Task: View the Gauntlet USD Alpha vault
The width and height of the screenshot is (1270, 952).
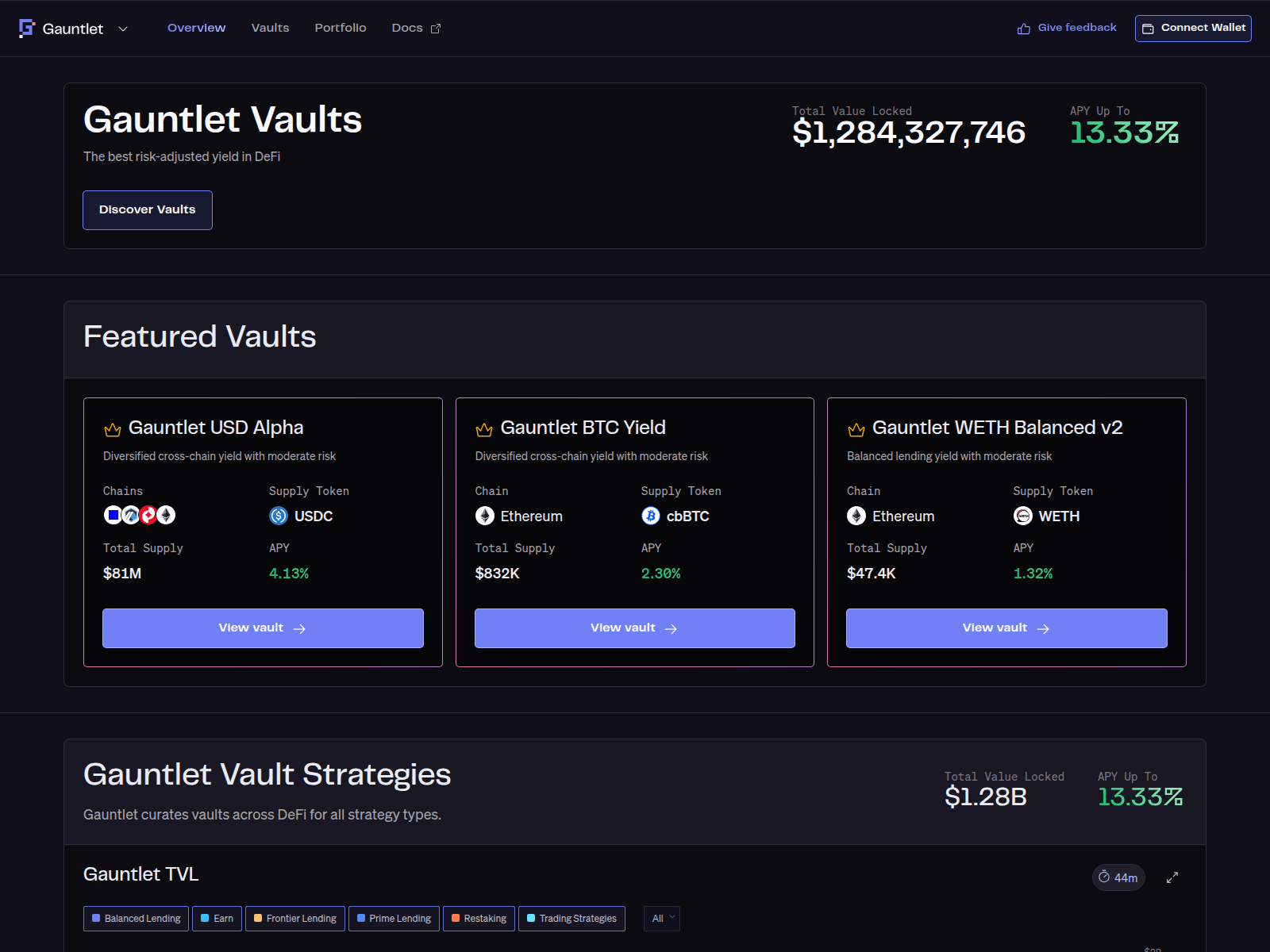Action: [263, 628]
